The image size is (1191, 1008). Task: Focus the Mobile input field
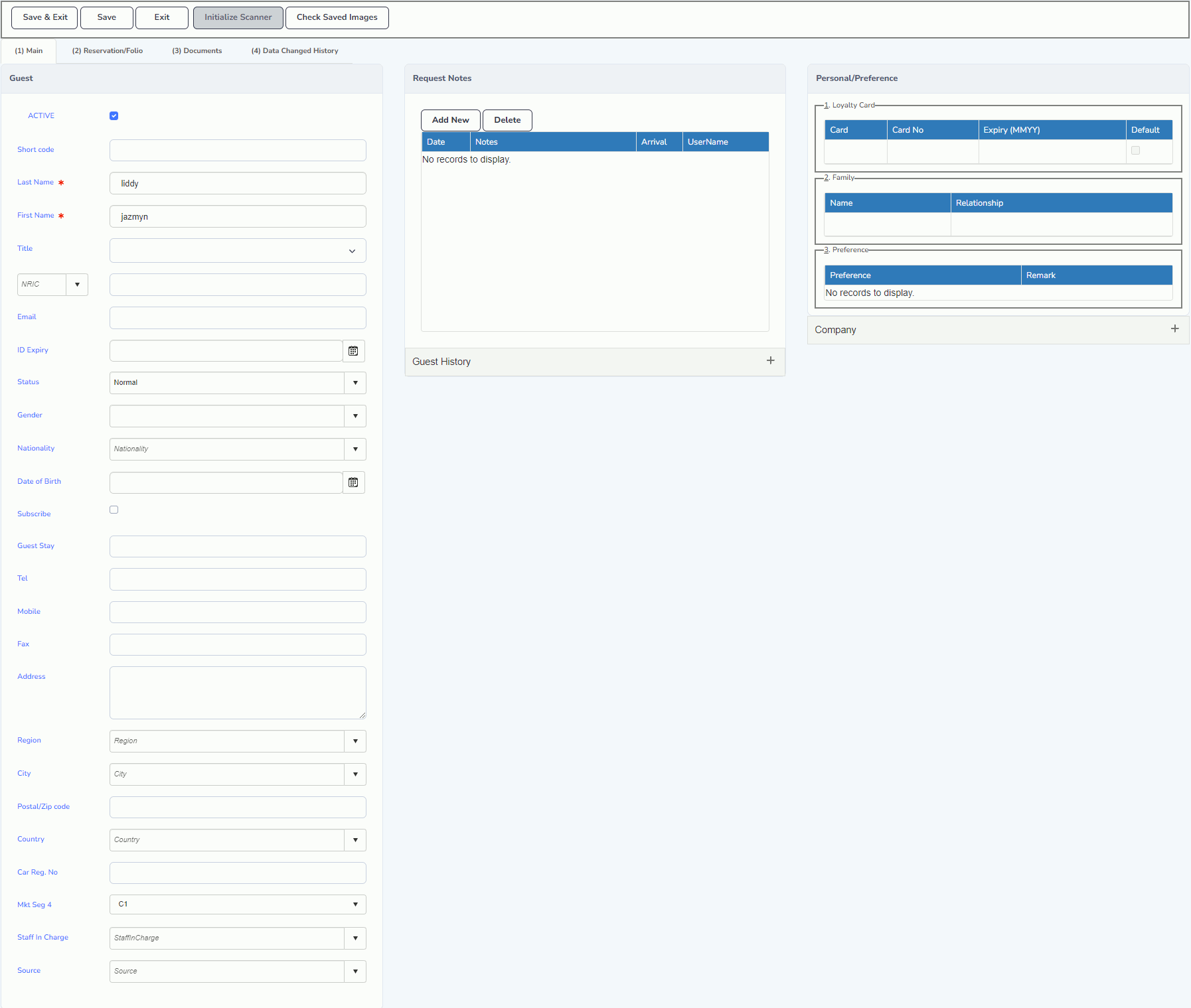click(238, 612)
